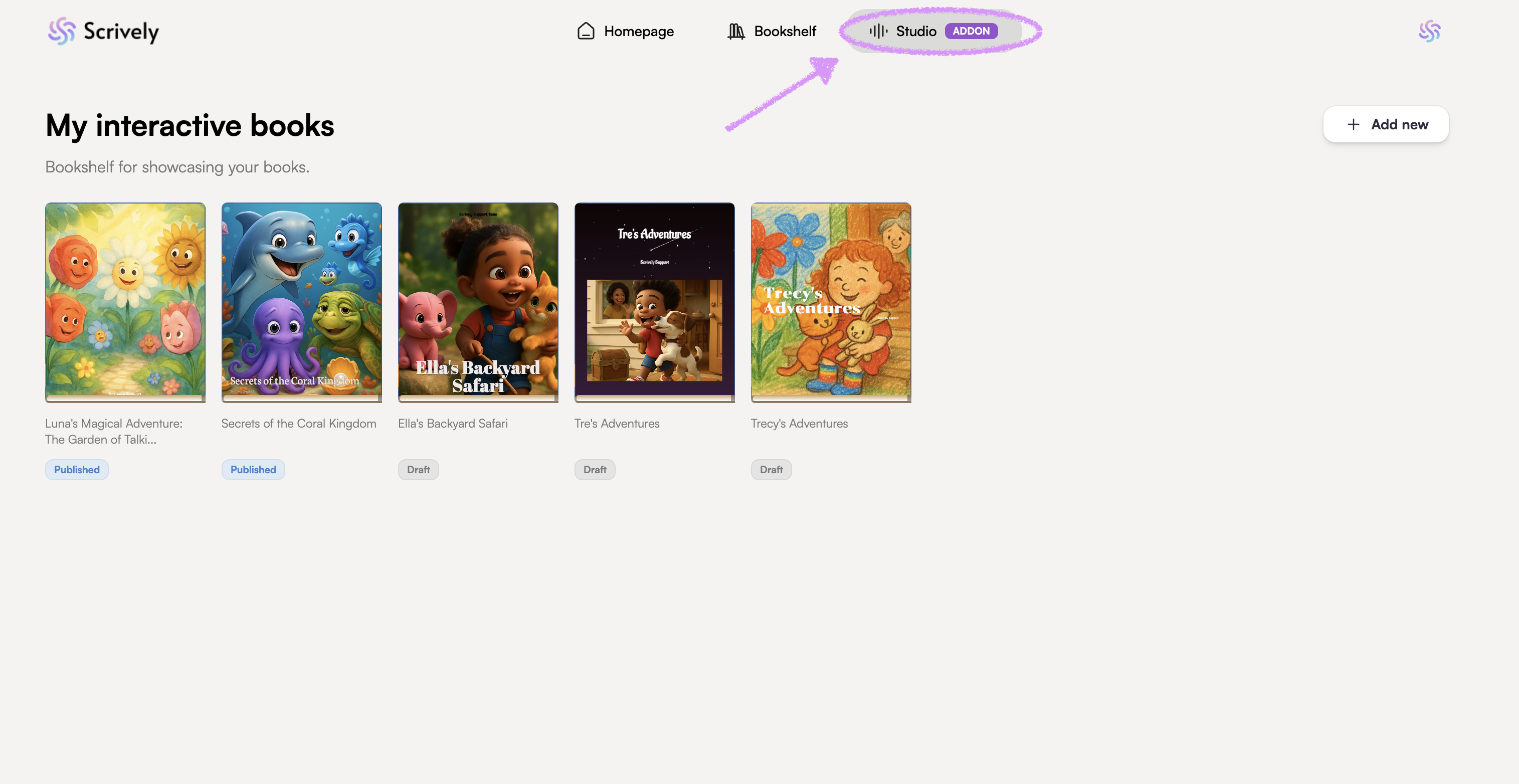Open Ella's Backyard Safari book cover
Screen dimensions: 1519x784
(478, 301)
